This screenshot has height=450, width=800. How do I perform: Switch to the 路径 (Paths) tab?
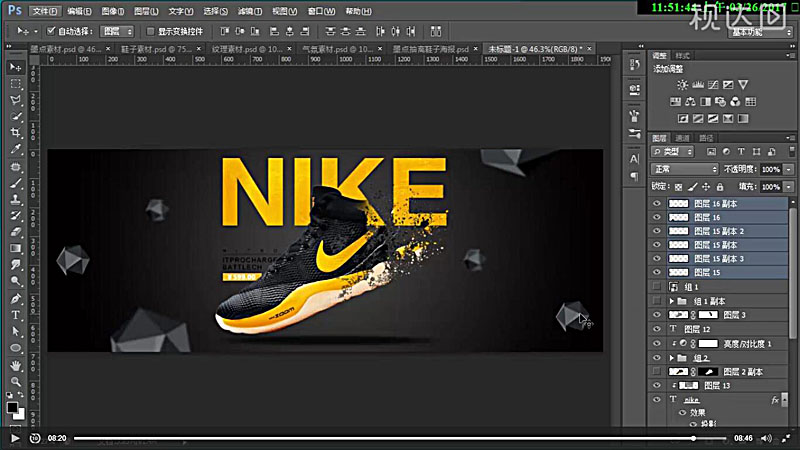tap(706, 138)
